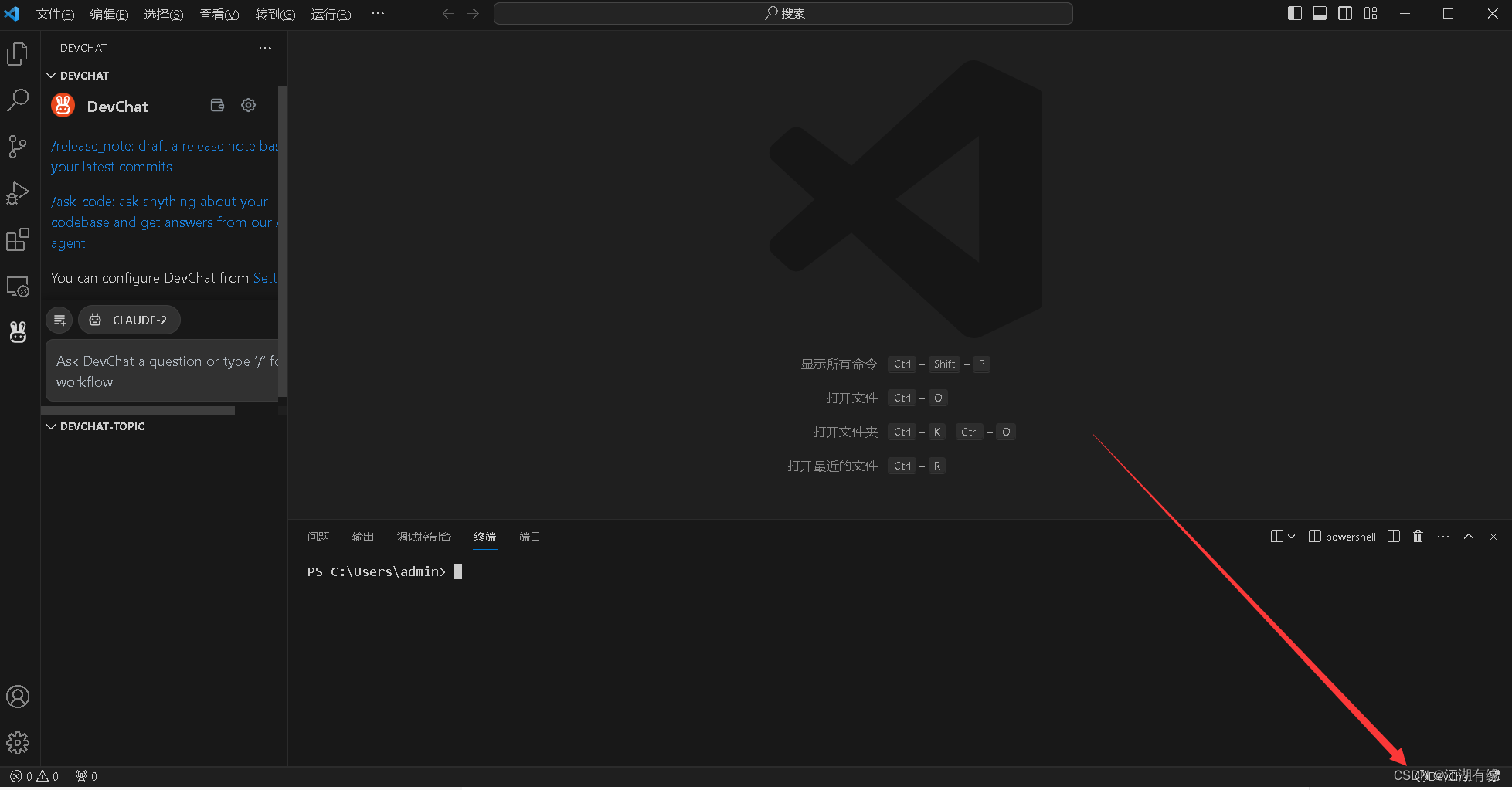Viewport: 1512px width, 790px height.
Task: Open the 选择 menu
Action: point(164,14)
